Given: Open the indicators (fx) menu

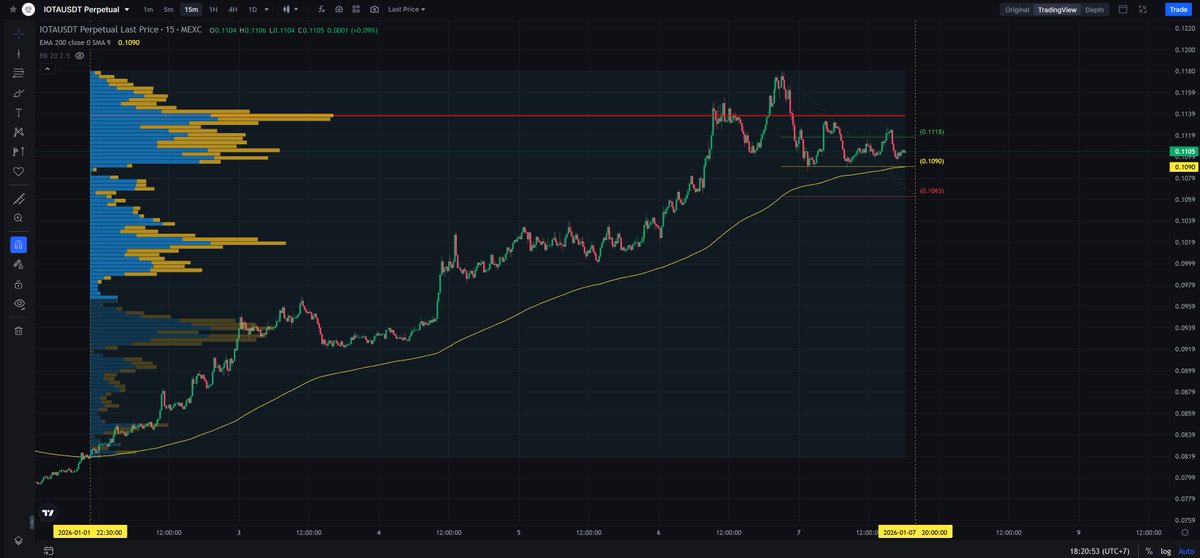Looking at the screenshot, I should point(323,9).
